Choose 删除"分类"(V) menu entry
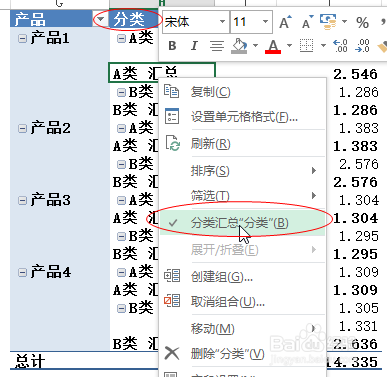387x377 pixels. point(242,354)
